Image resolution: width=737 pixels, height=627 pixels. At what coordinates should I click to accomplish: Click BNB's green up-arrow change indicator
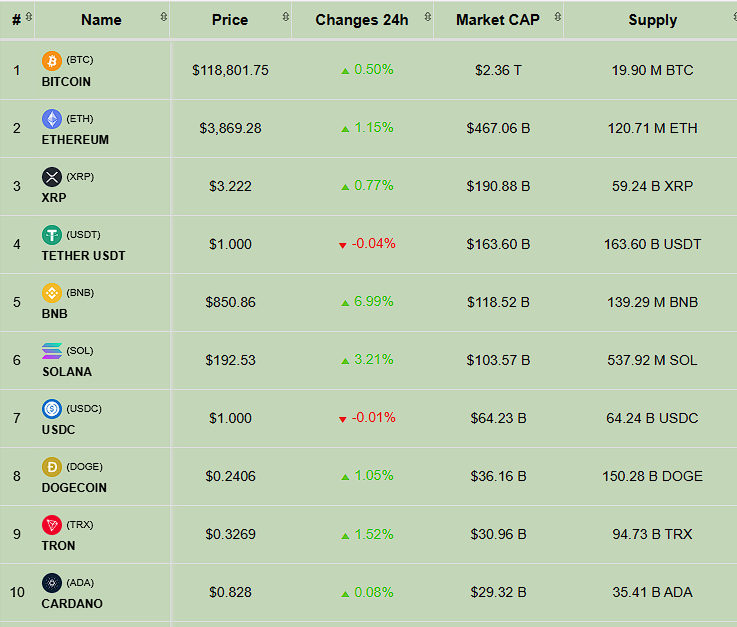(345, 303)
